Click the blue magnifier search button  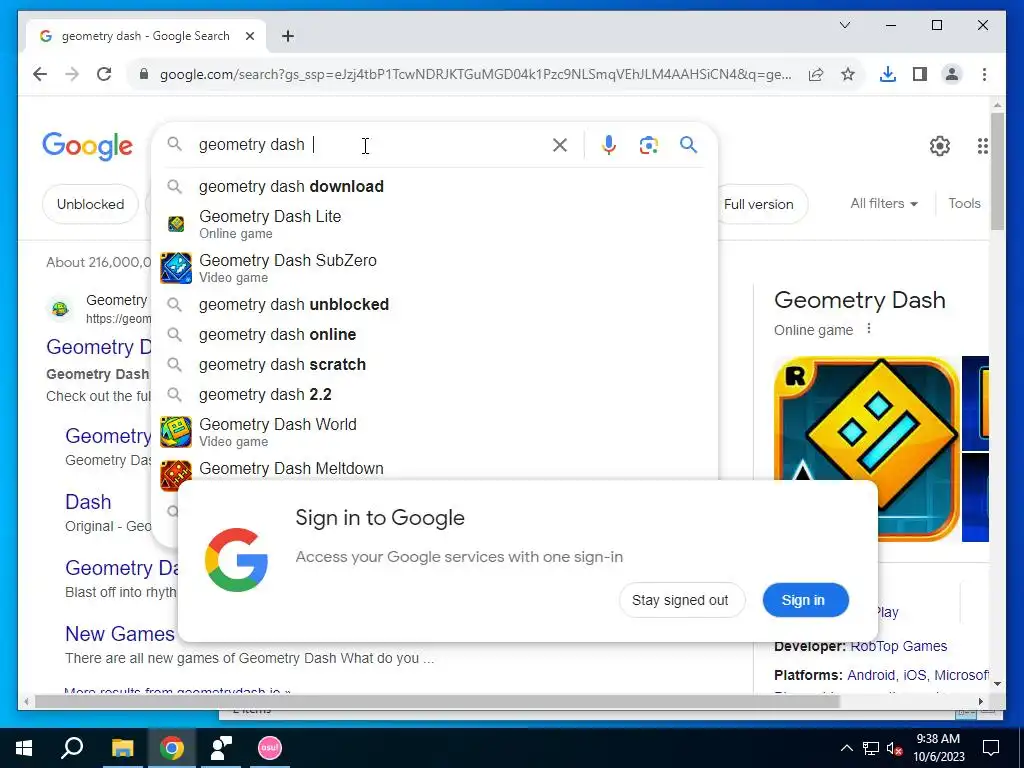pyautogui.click(x=688, y=145)
